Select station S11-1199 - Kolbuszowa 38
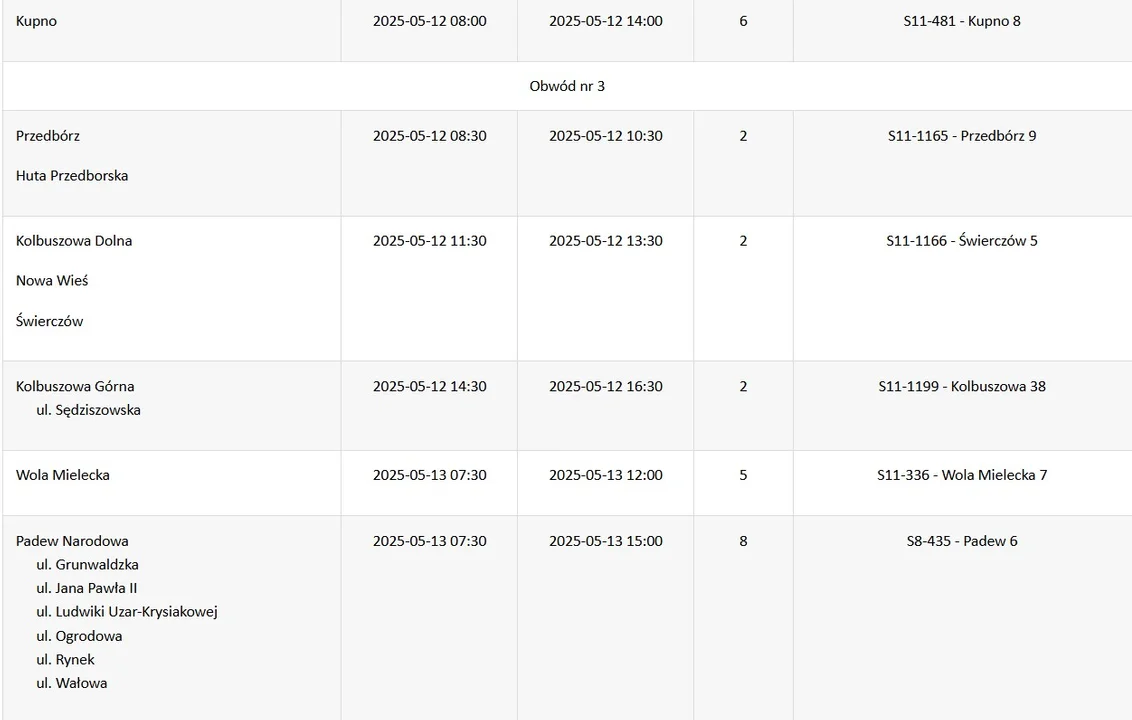1132x720 pixels. [x=962, y=386]
